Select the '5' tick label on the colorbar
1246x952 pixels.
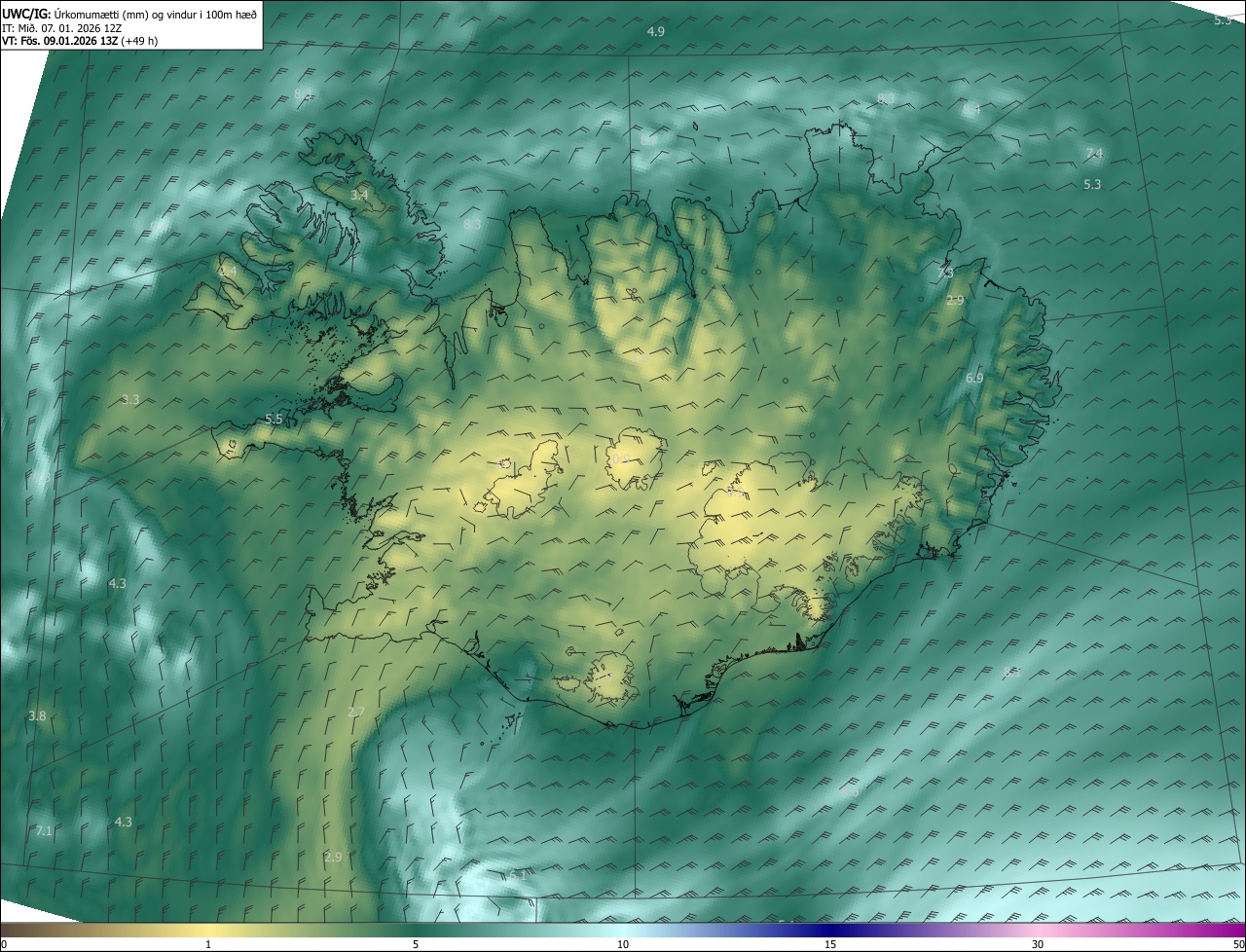pos(416,945)
